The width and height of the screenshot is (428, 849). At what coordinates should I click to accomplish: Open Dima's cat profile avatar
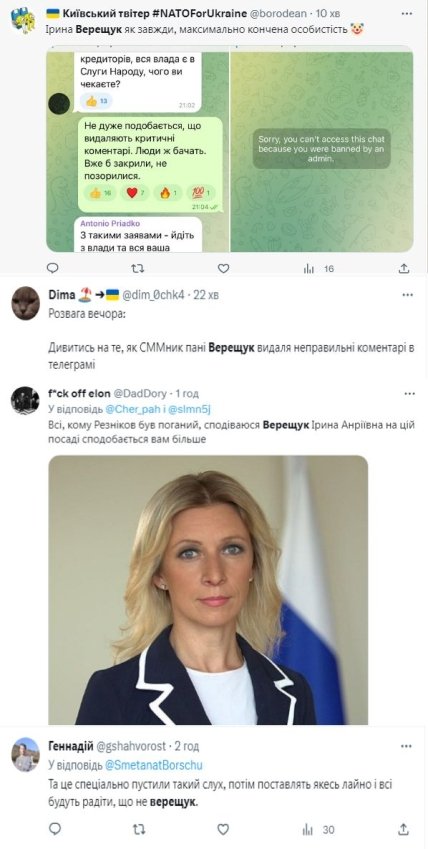tap(25, 303)
